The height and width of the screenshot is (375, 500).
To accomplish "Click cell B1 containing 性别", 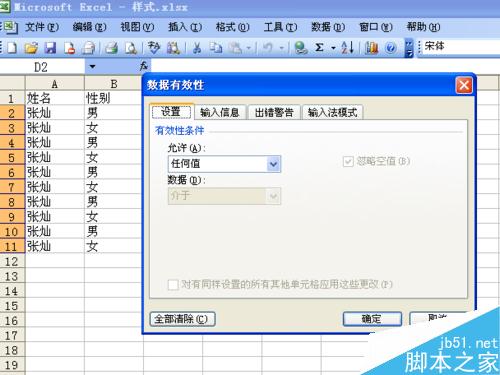I will (x=114, y=98).
